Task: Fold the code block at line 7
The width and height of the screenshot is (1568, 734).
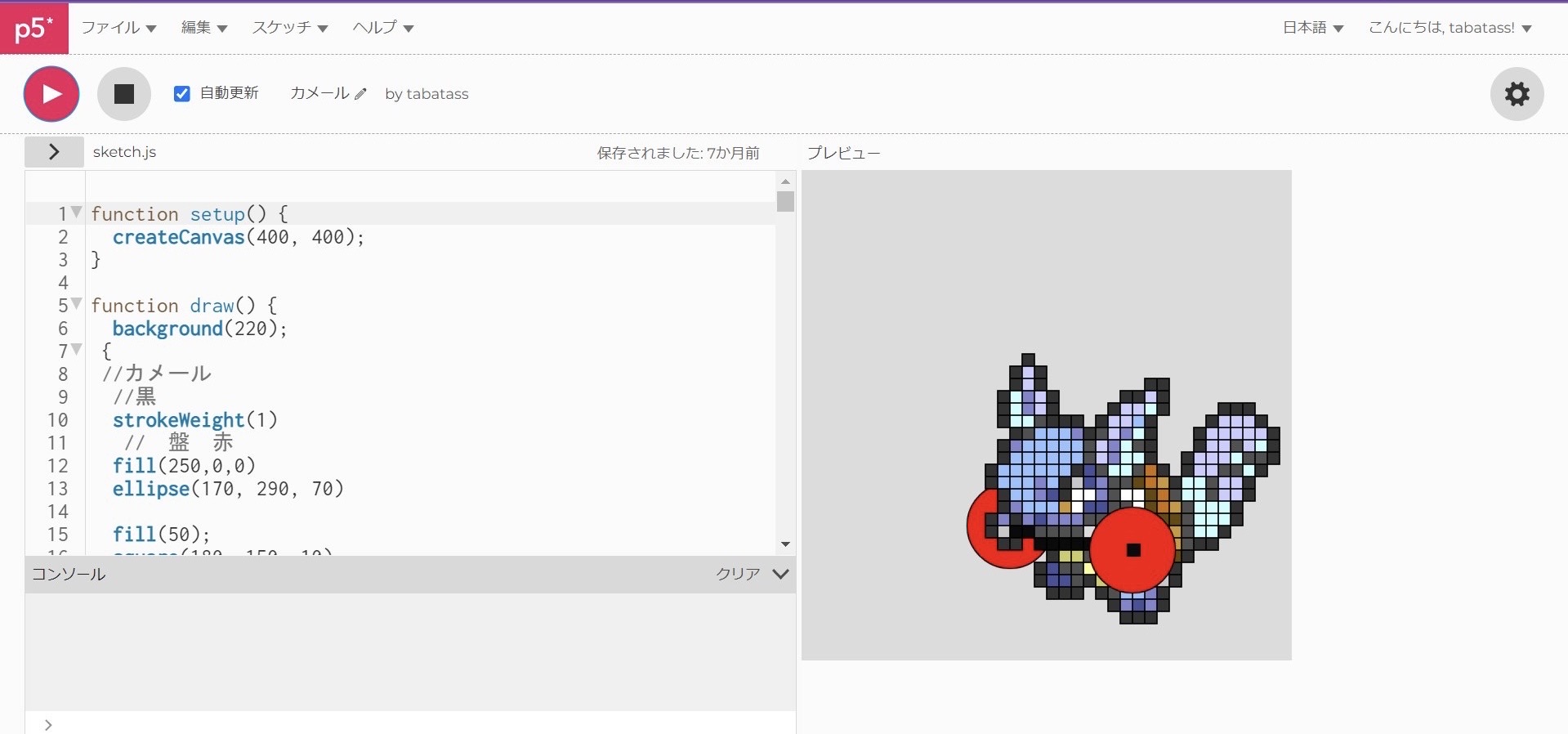Action: click(x=77, y=350)
